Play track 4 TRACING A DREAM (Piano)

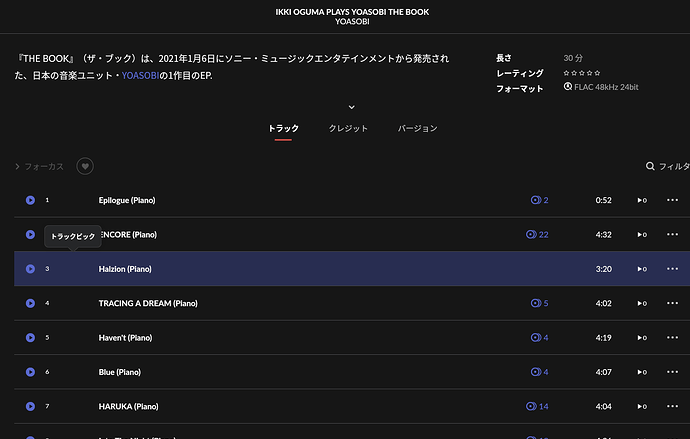30,303
